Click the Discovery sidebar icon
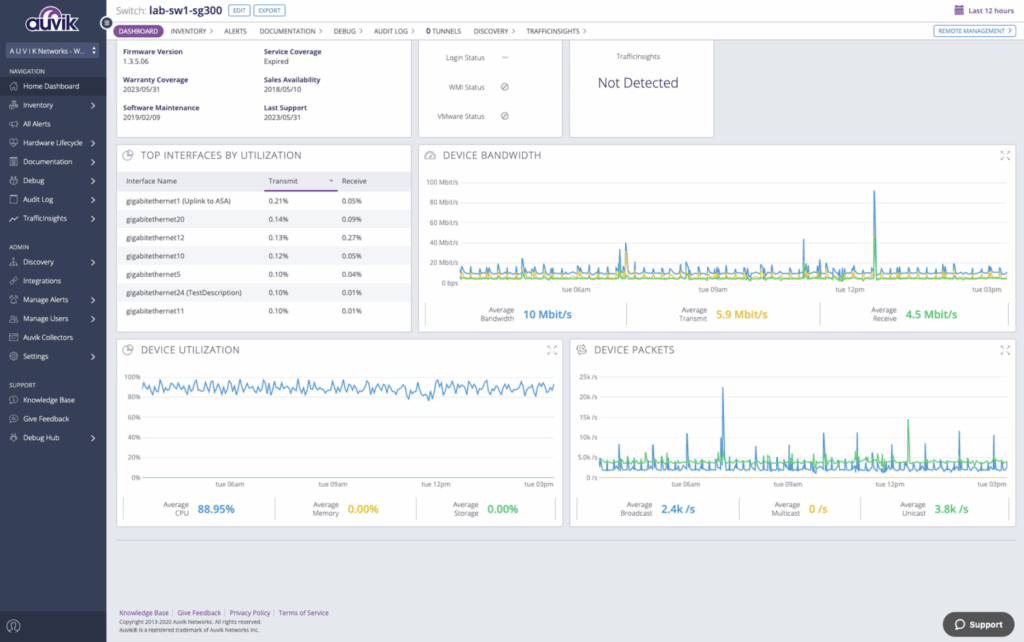The width and height of the screenshot is (1024, 642). click(14, 262)
